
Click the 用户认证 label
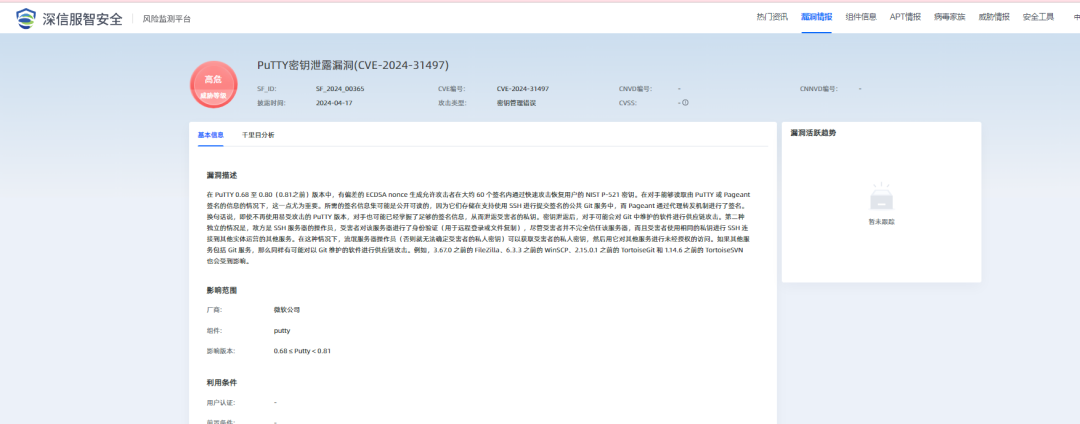pyautogui.click(x=220, y=402)
